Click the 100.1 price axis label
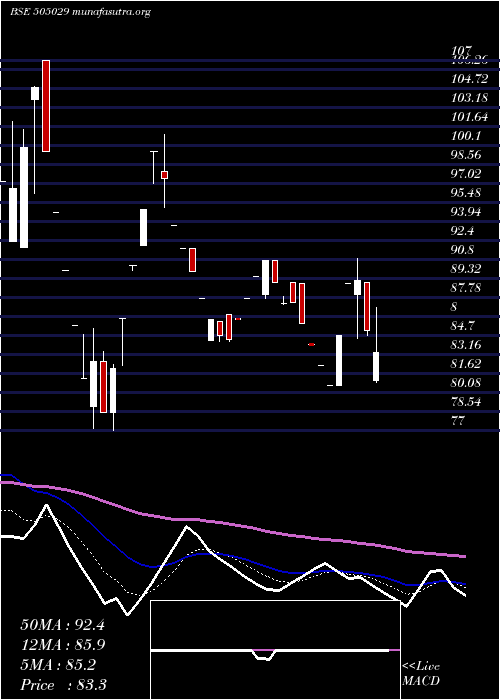This screenshot has height=700, width=500. coord(467,136)
